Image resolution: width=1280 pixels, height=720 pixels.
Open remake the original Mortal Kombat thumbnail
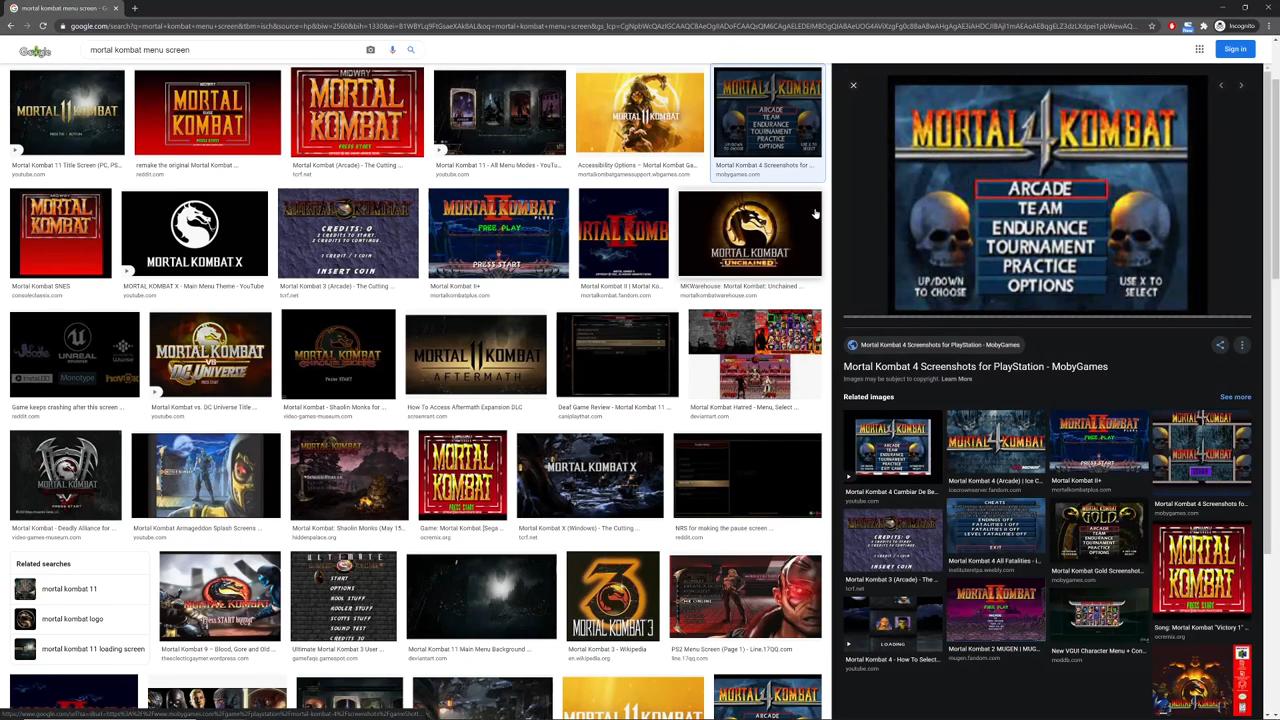(208, 112)
